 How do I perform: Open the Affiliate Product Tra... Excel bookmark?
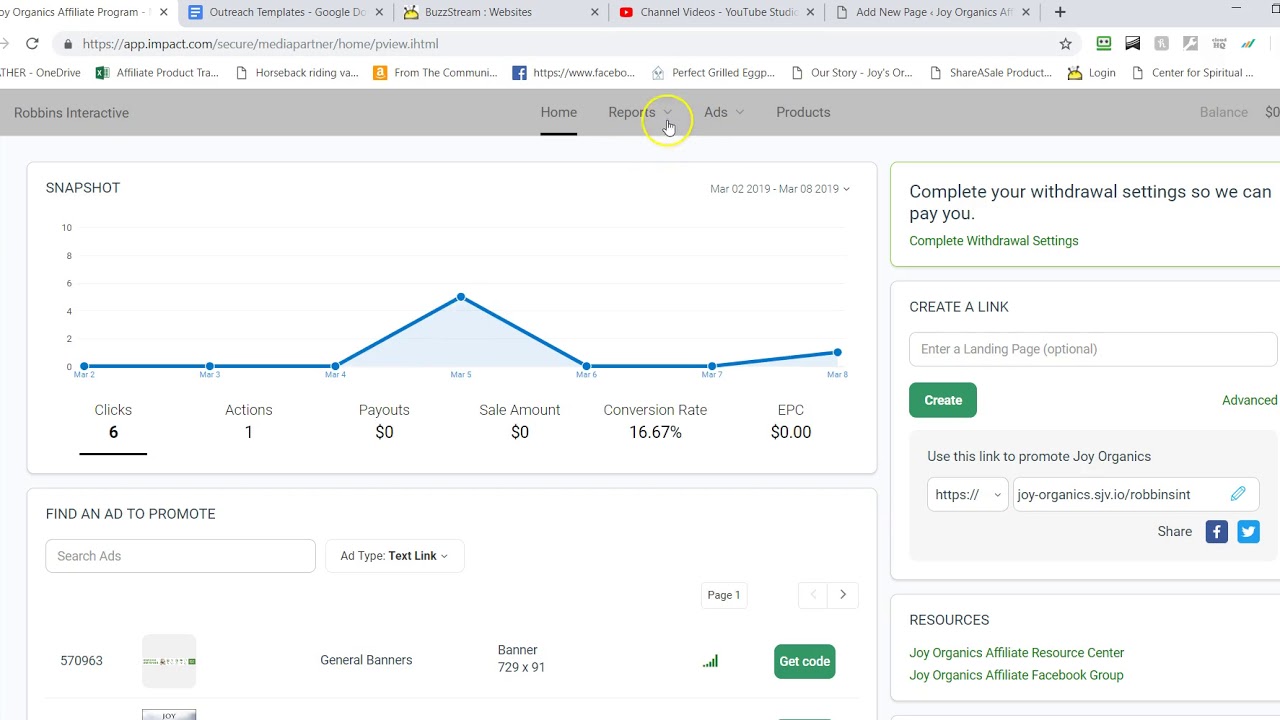[x=157, y=72]
